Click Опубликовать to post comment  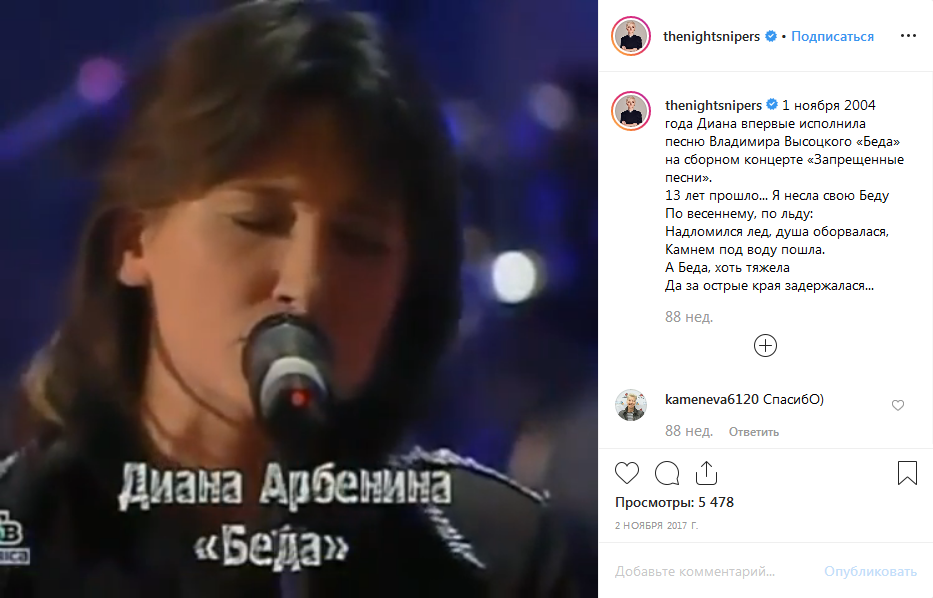pos(870,571)
